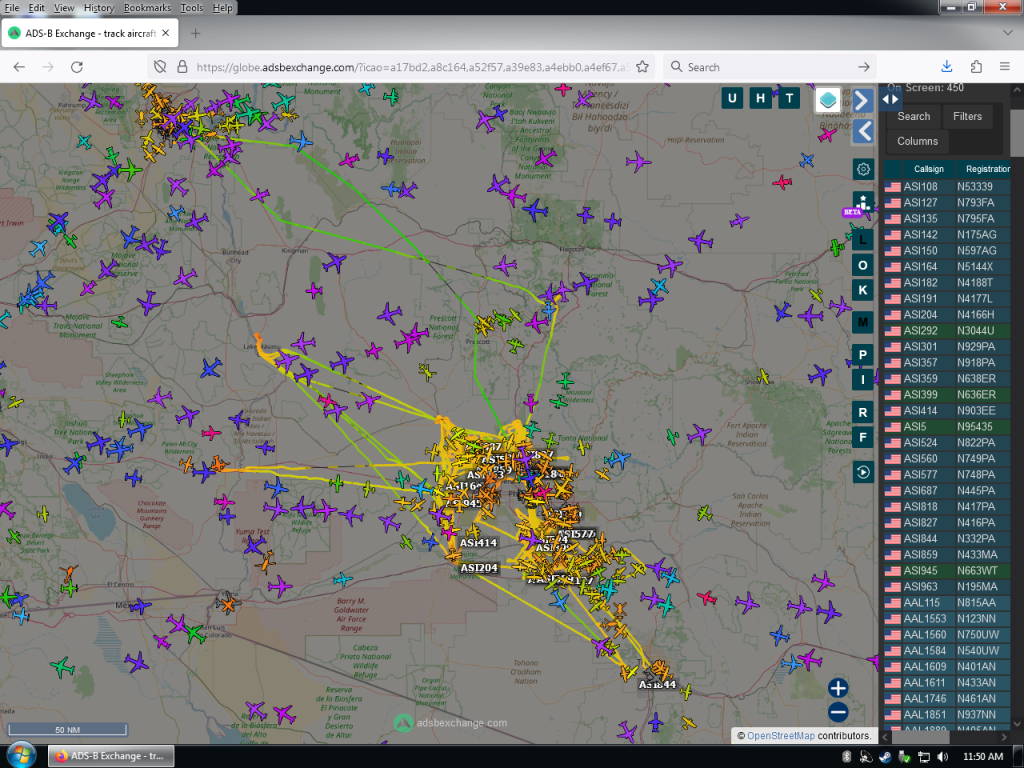Toggle the M multiselect button
The height and width of the screenshot is (768, 1024).
tap(863, 323)
